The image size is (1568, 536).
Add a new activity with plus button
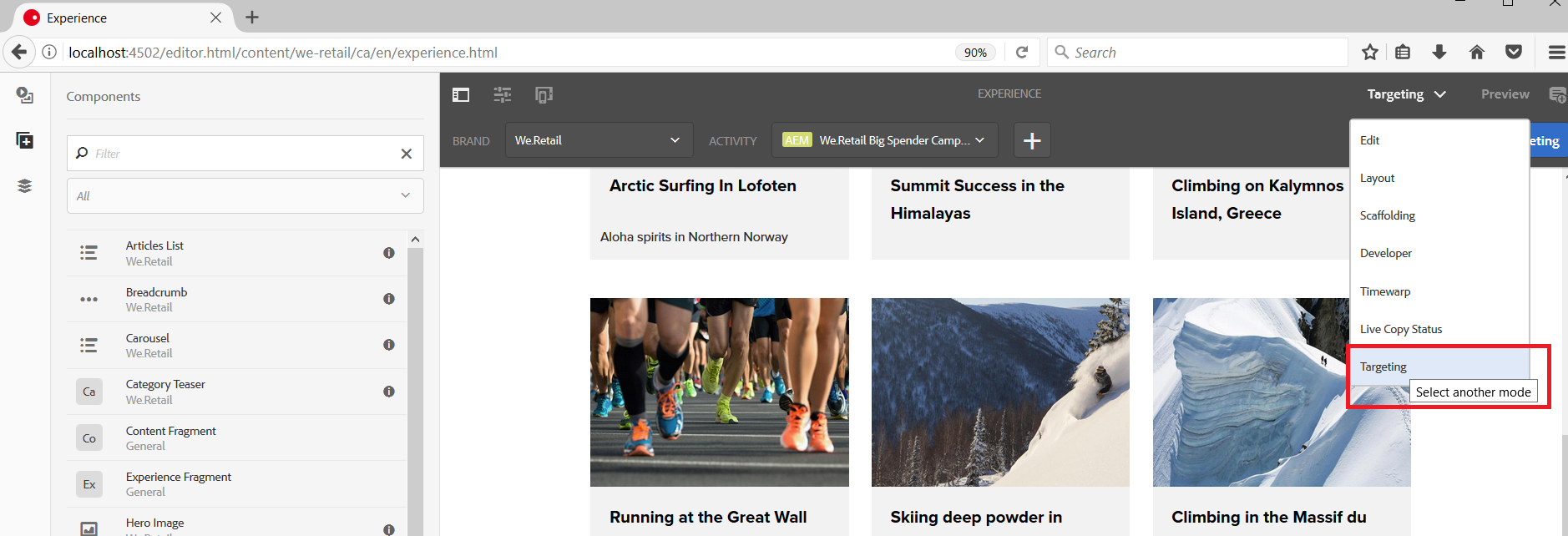click(1032, 140)
